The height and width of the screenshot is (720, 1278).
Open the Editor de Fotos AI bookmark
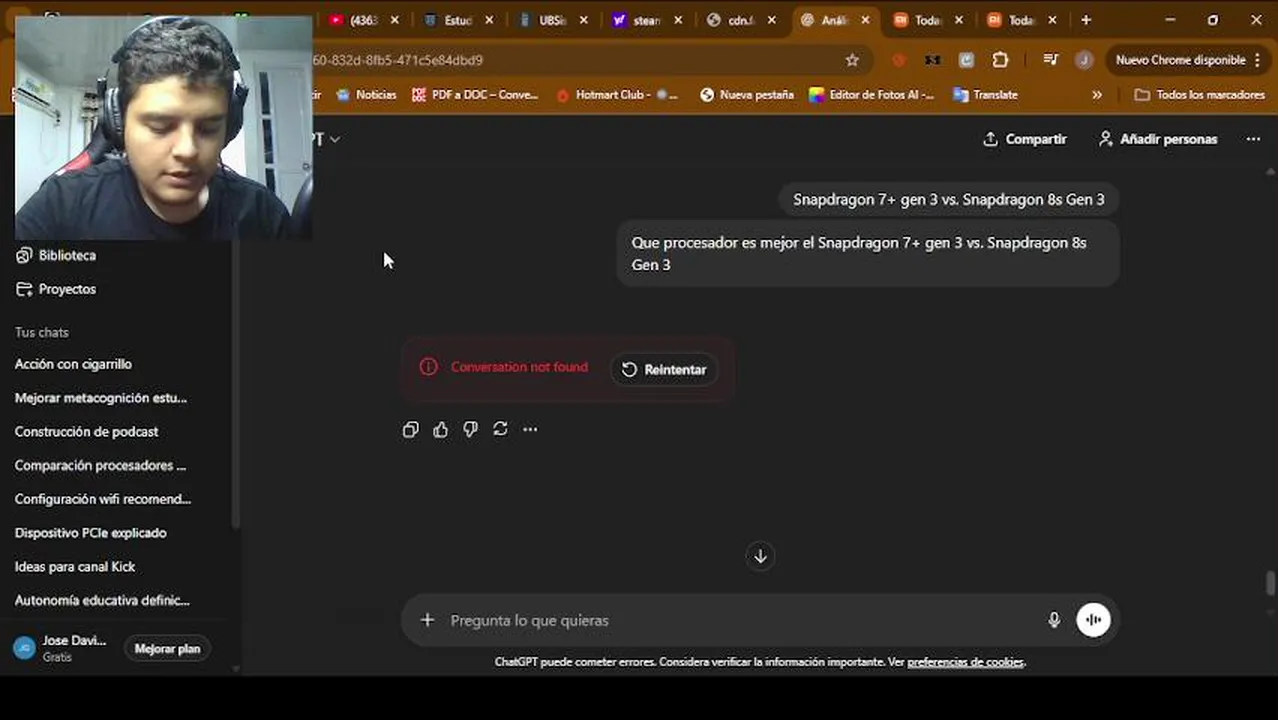click(x=871, y=95)
